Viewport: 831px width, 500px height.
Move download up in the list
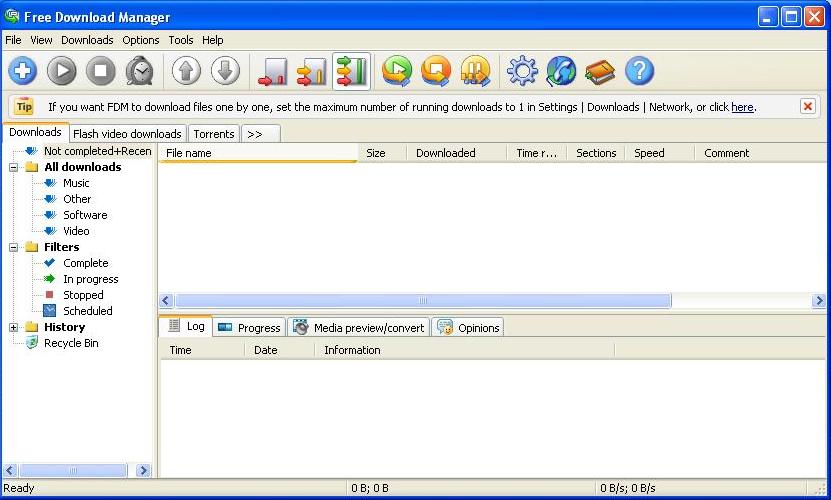point(187,71)
